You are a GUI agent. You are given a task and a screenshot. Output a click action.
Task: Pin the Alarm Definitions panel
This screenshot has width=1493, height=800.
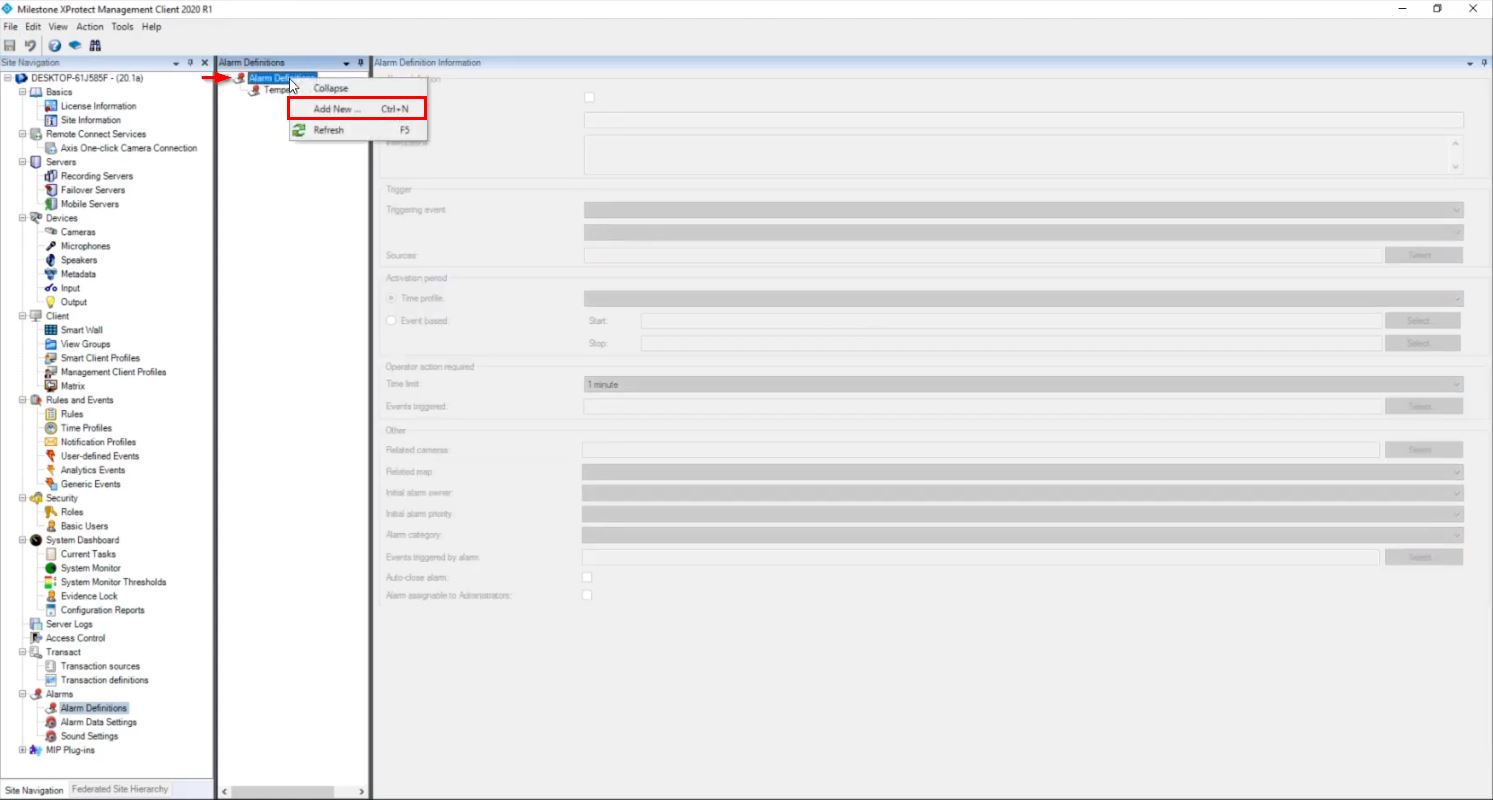(x=361, y=63)
